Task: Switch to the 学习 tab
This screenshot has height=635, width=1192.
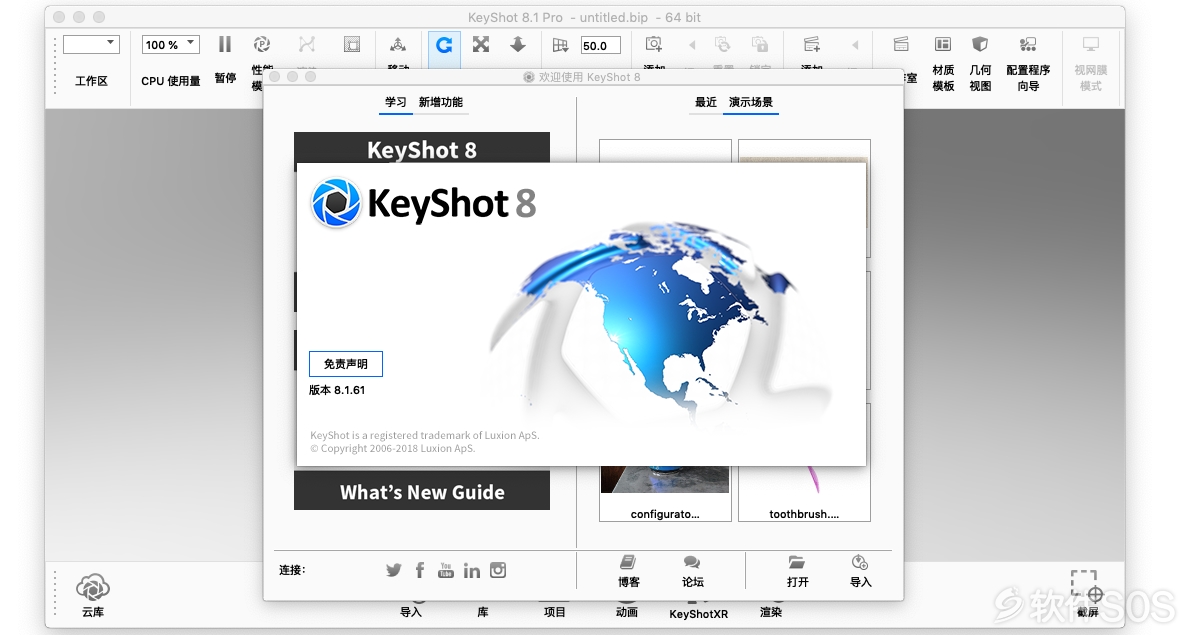Action: 395,102
